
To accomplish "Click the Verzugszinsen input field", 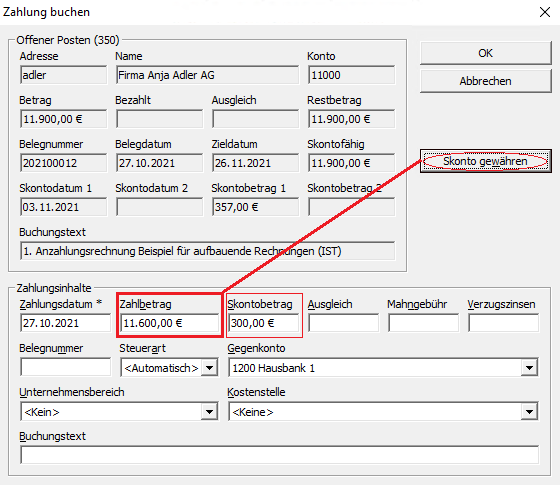I will 504,323.
